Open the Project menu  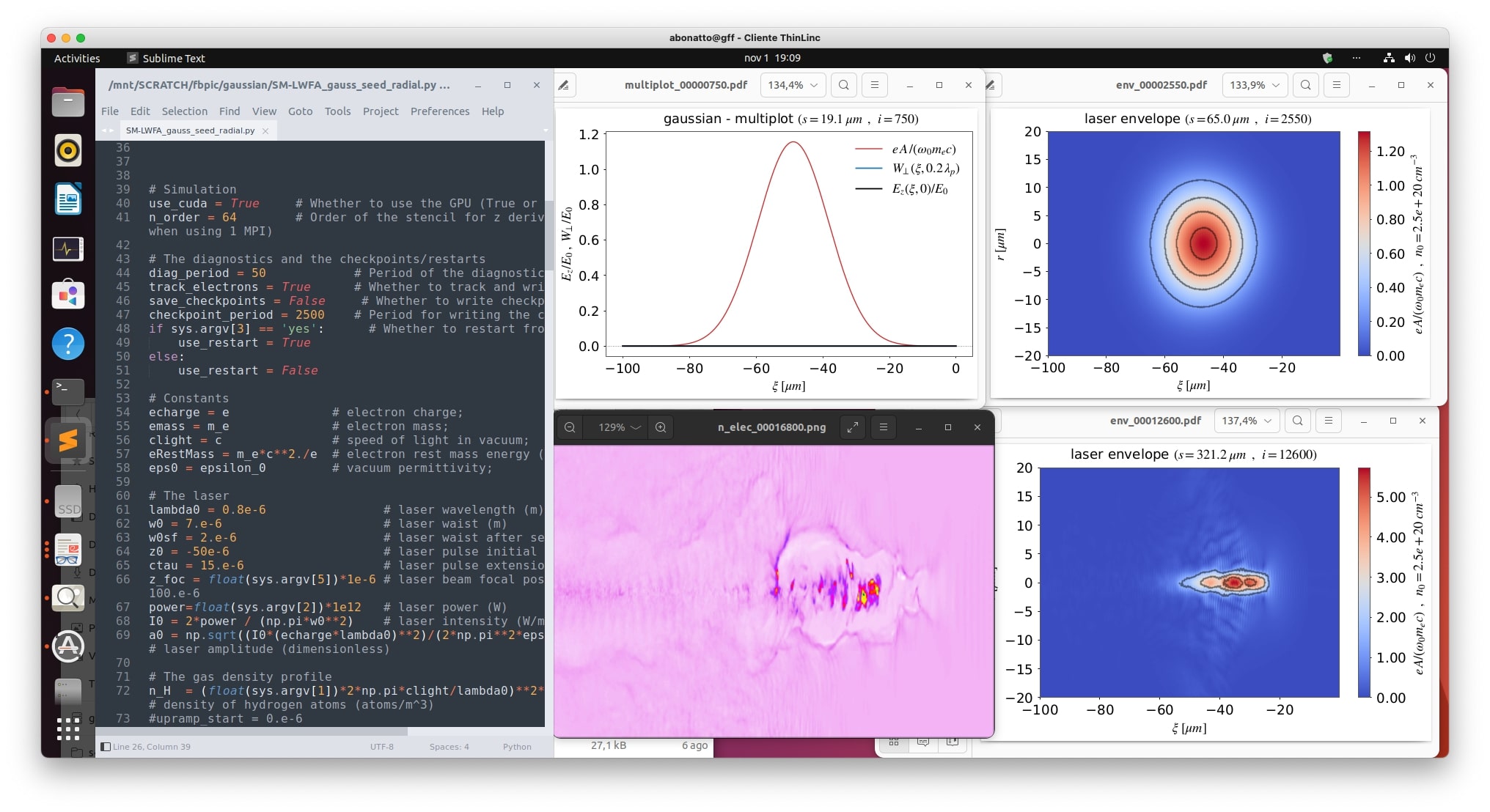[x=381, y=111]
